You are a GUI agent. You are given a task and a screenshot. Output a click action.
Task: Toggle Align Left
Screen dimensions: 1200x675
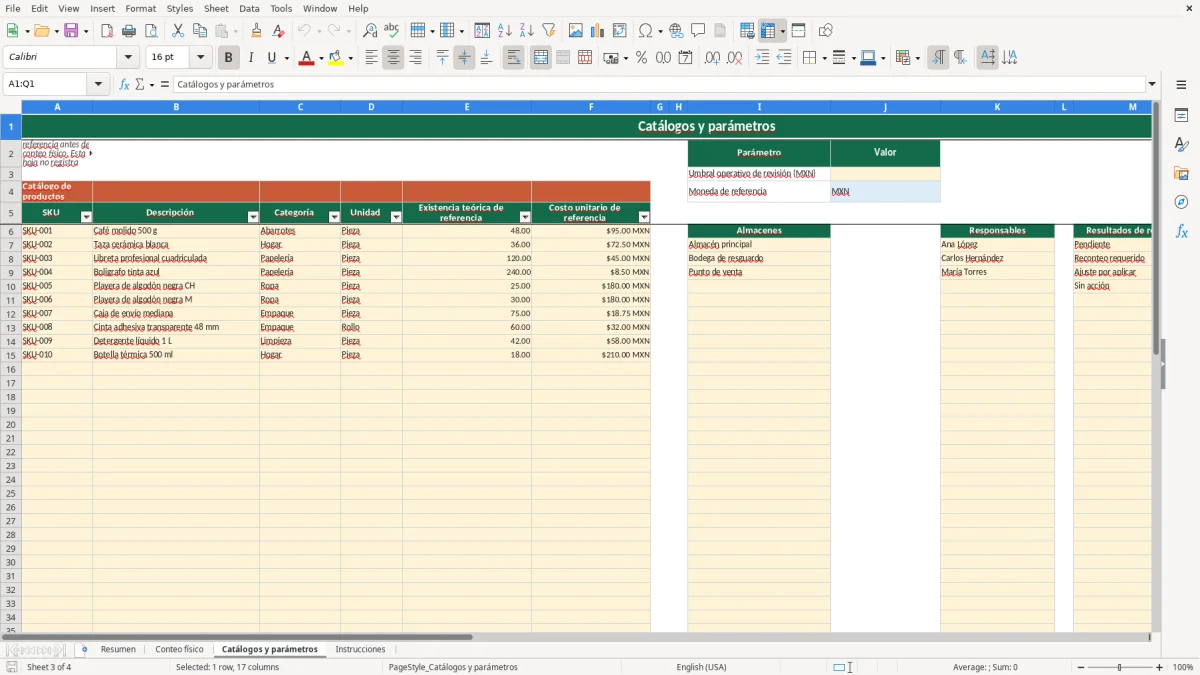tap(371, 58)
